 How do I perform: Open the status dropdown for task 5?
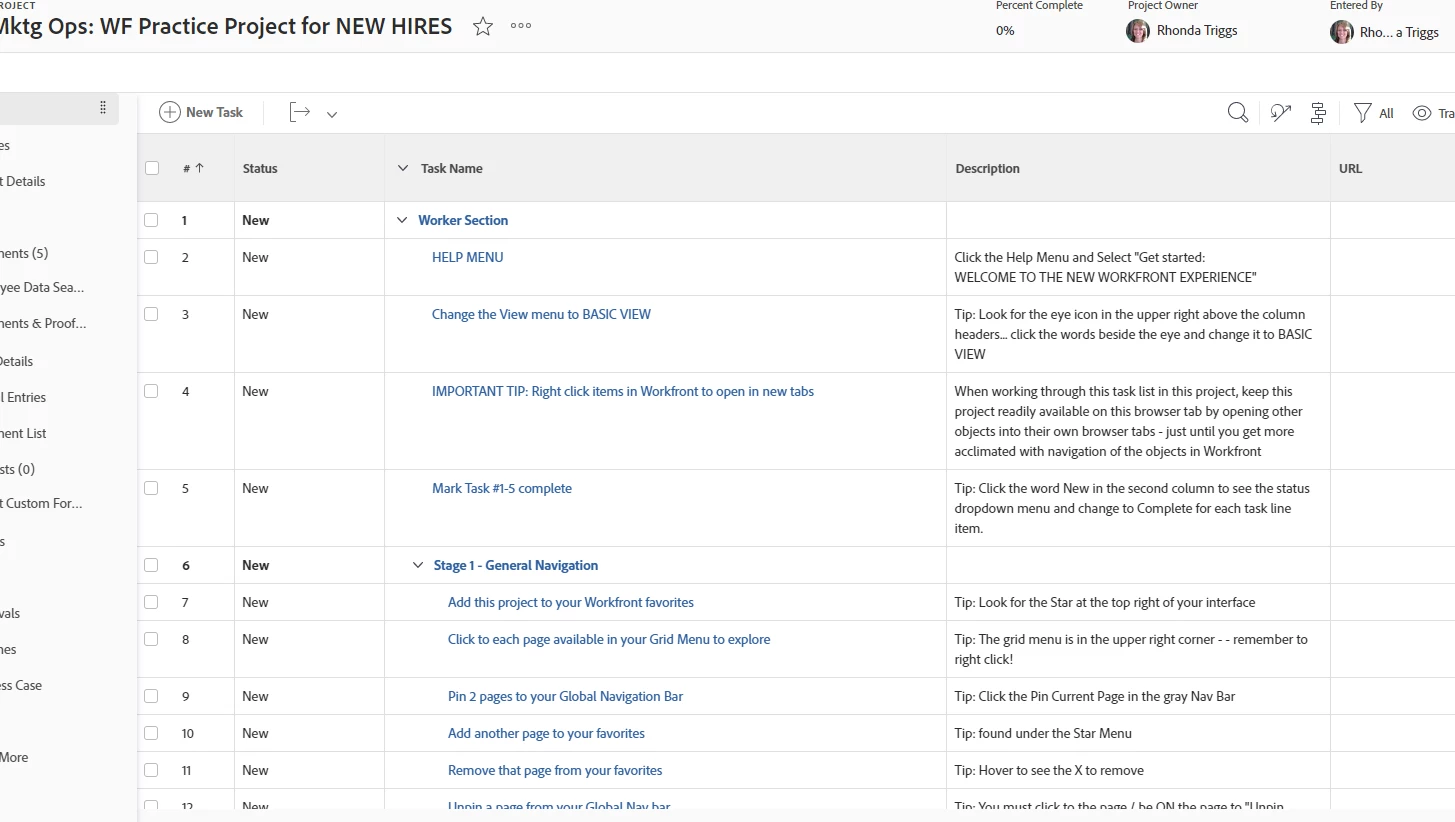255,488
